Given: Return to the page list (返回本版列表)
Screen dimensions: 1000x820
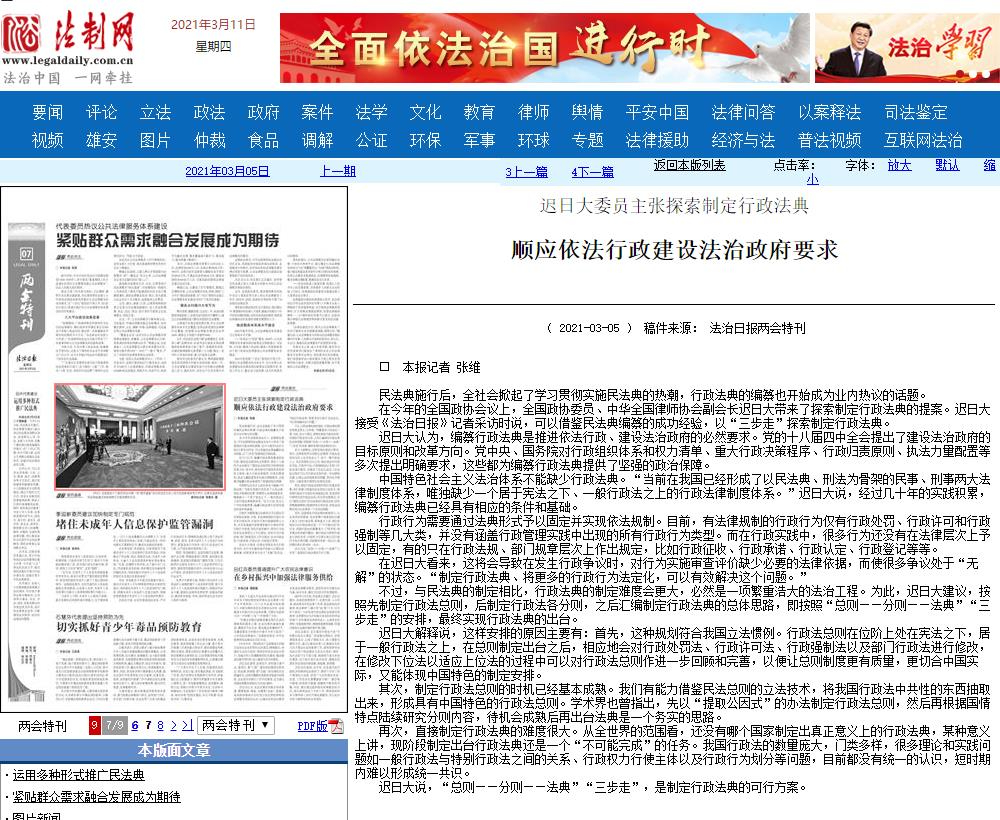Looking at the screenshot, I should point(689,165).
